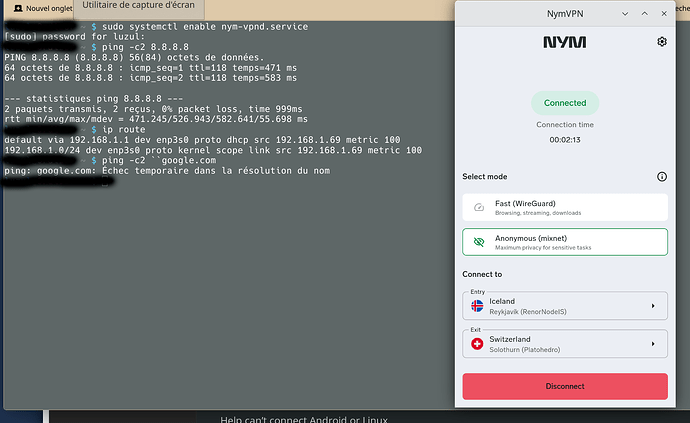Click the up chevron in the NymVPN title bar
Screen dimensions: 690x423
(644, 14)
